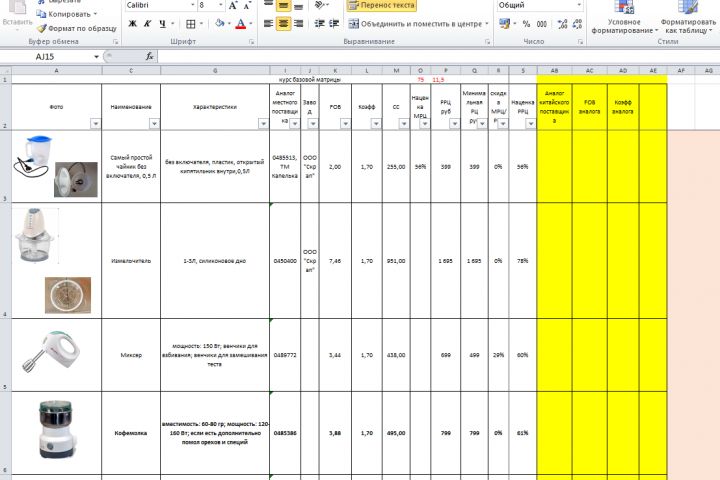Viewport: 720px width, 480px height.
Task: Click the fx insert function icon
Action: coord(149,56)
